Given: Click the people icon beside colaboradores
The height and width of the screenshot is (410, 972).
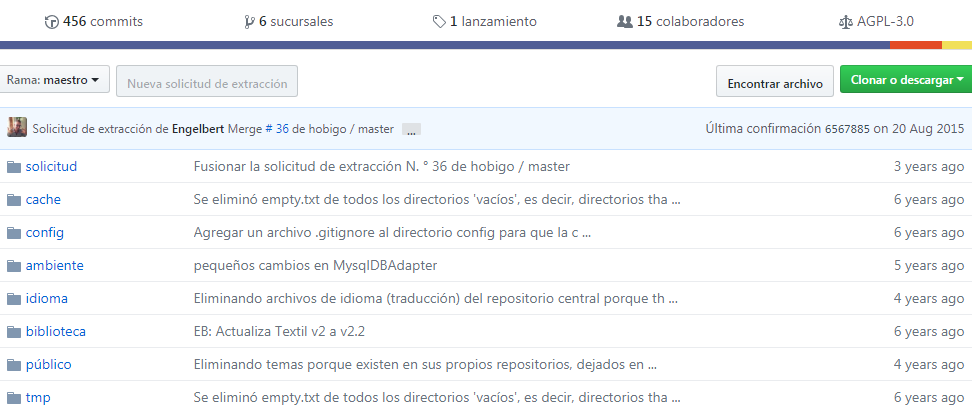Looking at the screenshot, I should click(625, 22).
